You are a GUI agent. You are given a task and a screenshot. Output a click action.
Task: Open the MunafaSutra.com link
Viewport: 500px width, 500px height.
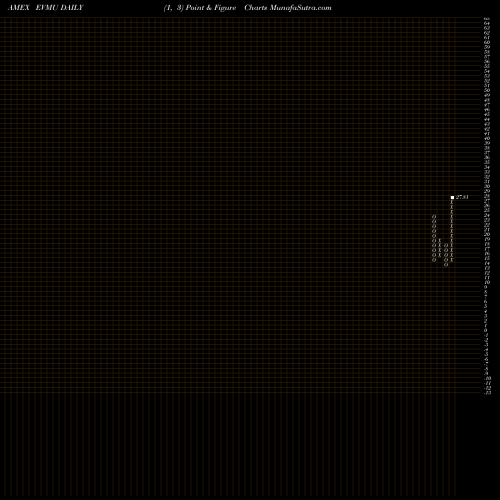pyautogui.click(x=301, y=8)
